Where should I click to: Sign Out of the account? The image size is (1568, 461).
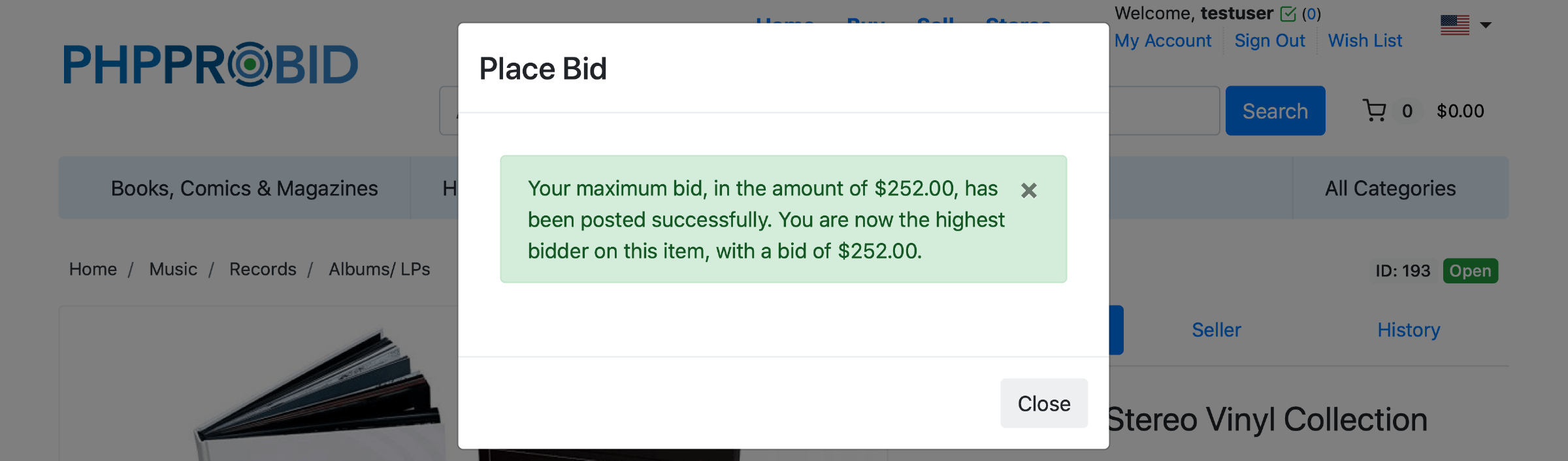point(1269,40)
